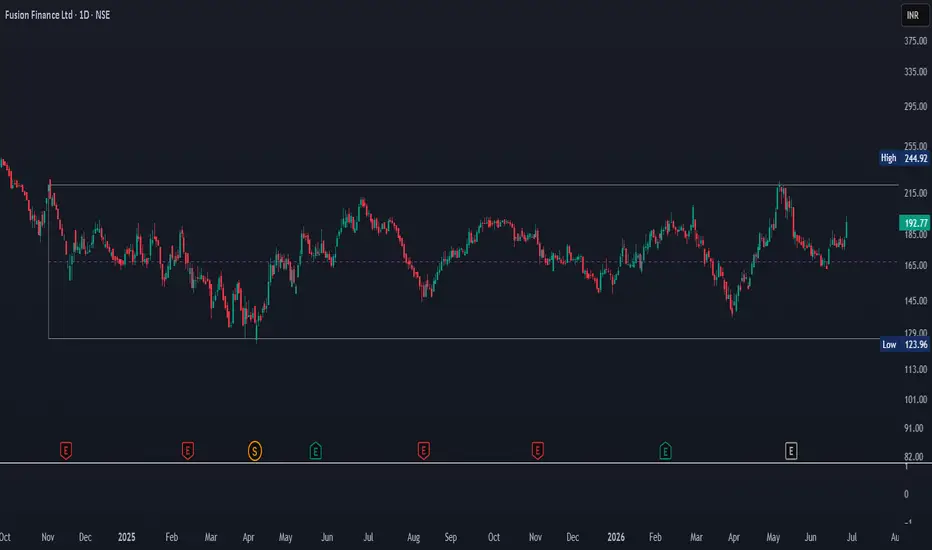Click the 295.00 price scale label

coord(915,106)
